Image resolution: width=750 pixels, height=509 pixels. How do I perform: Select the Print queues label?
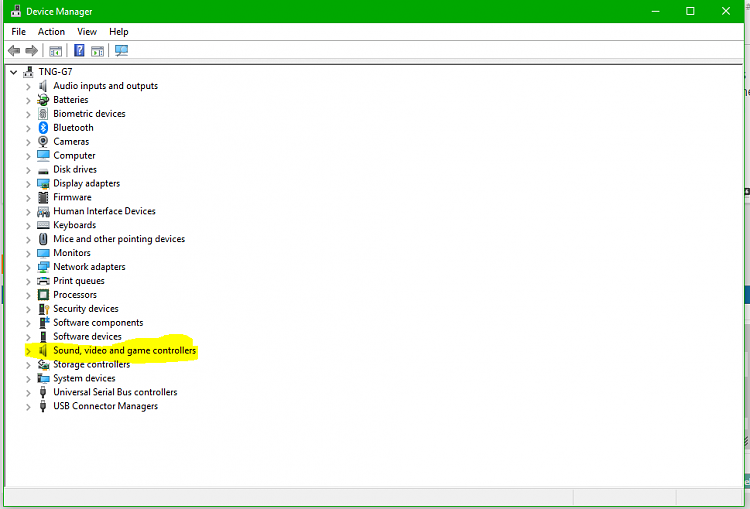(x=78, y=281)
